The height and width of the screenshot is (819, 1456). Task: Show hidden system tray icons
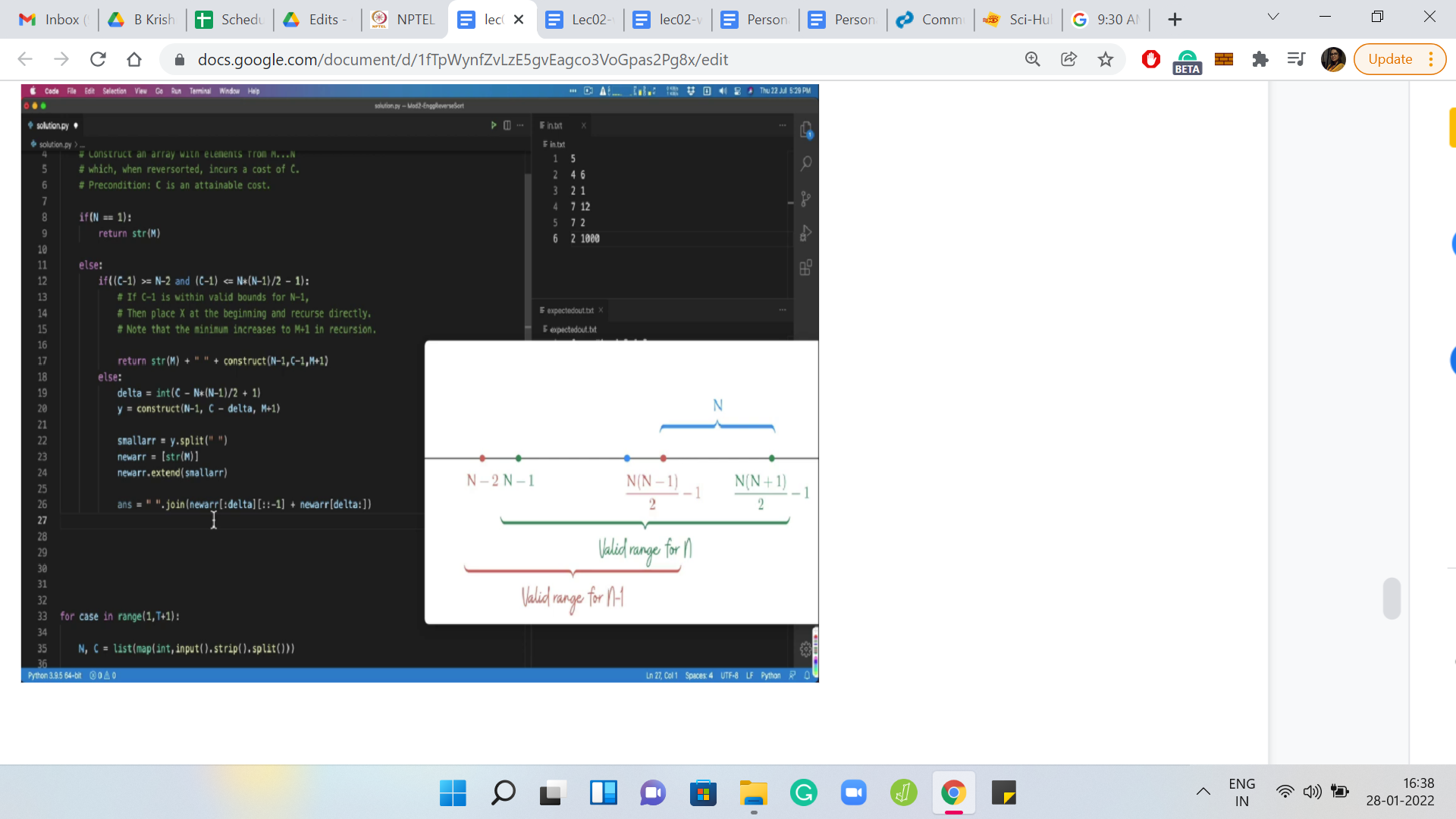click(1203, 792)
